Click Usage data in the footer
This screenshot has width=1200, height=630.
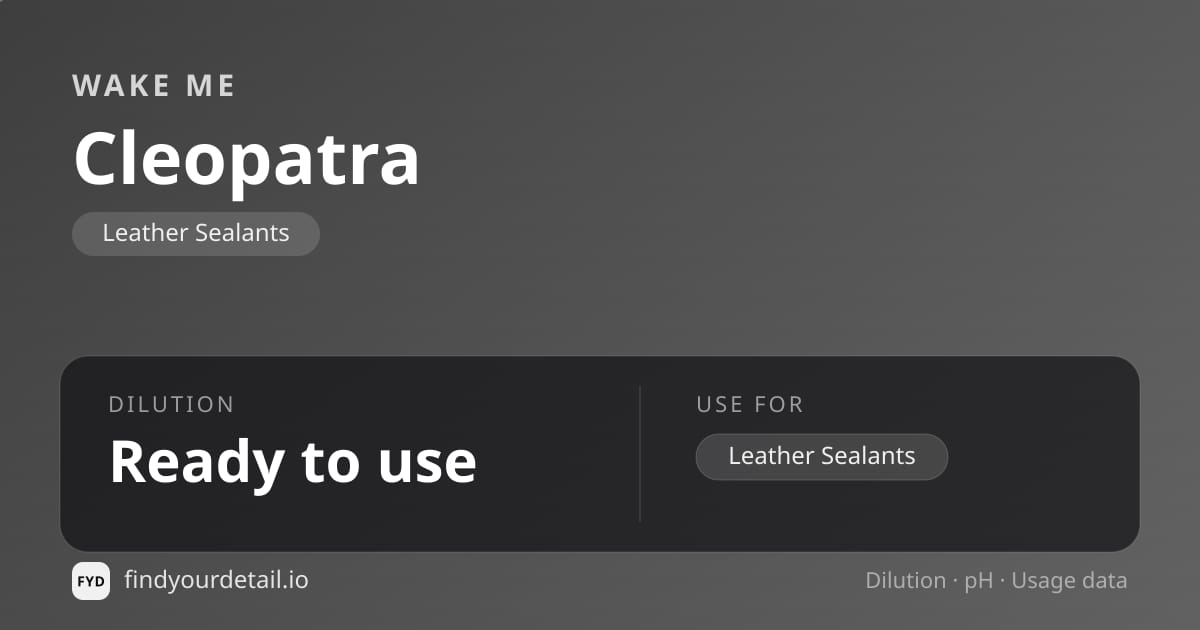point(1069,582)
